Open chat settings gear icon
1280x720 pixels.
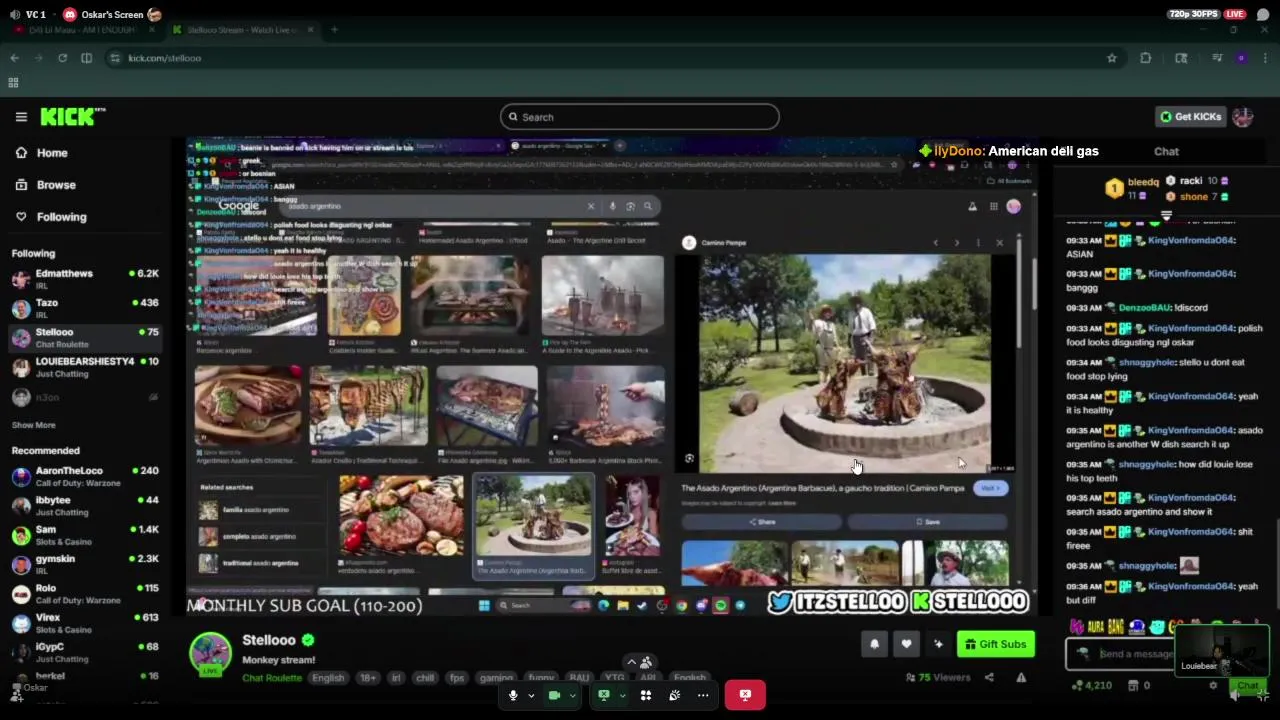pos(1213,686)
